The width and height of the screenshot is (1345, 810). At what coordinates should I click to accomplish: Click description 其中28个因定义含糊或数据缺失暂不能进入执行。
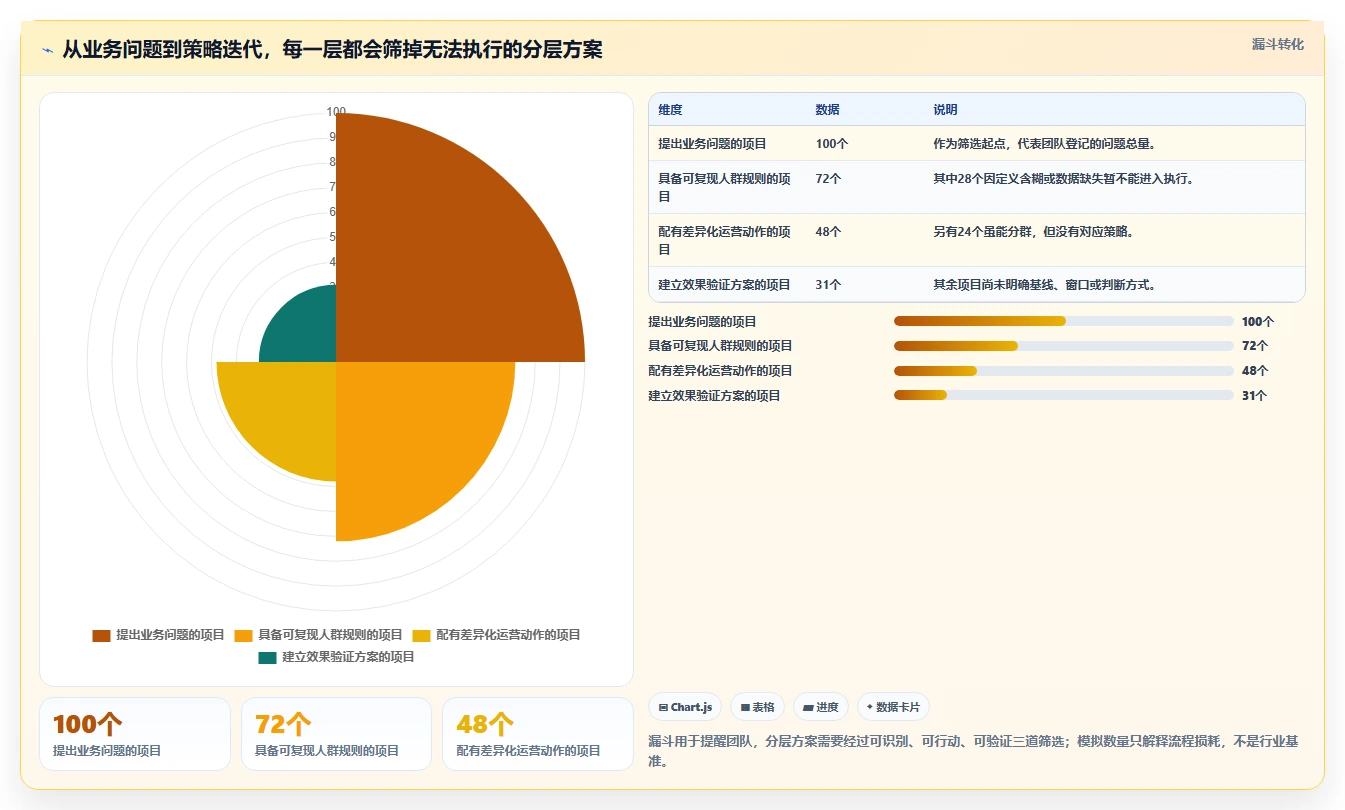[x=1063, y=179]
